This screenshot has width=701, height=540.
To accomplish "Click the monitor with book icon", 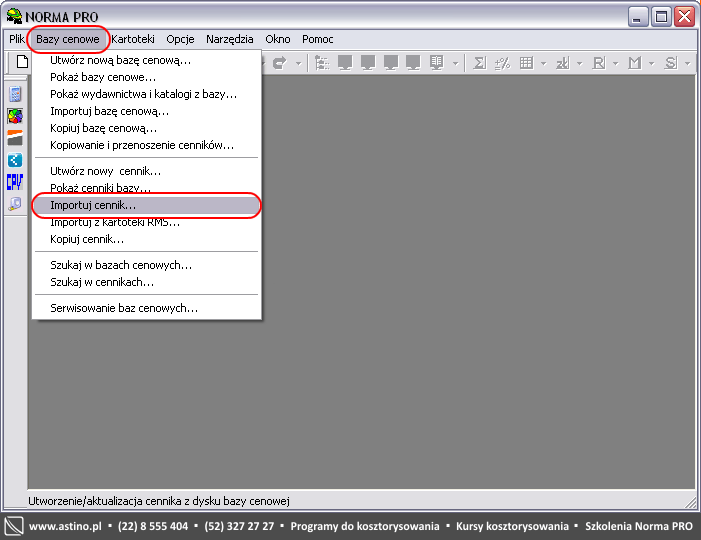I will click(436, 63).
